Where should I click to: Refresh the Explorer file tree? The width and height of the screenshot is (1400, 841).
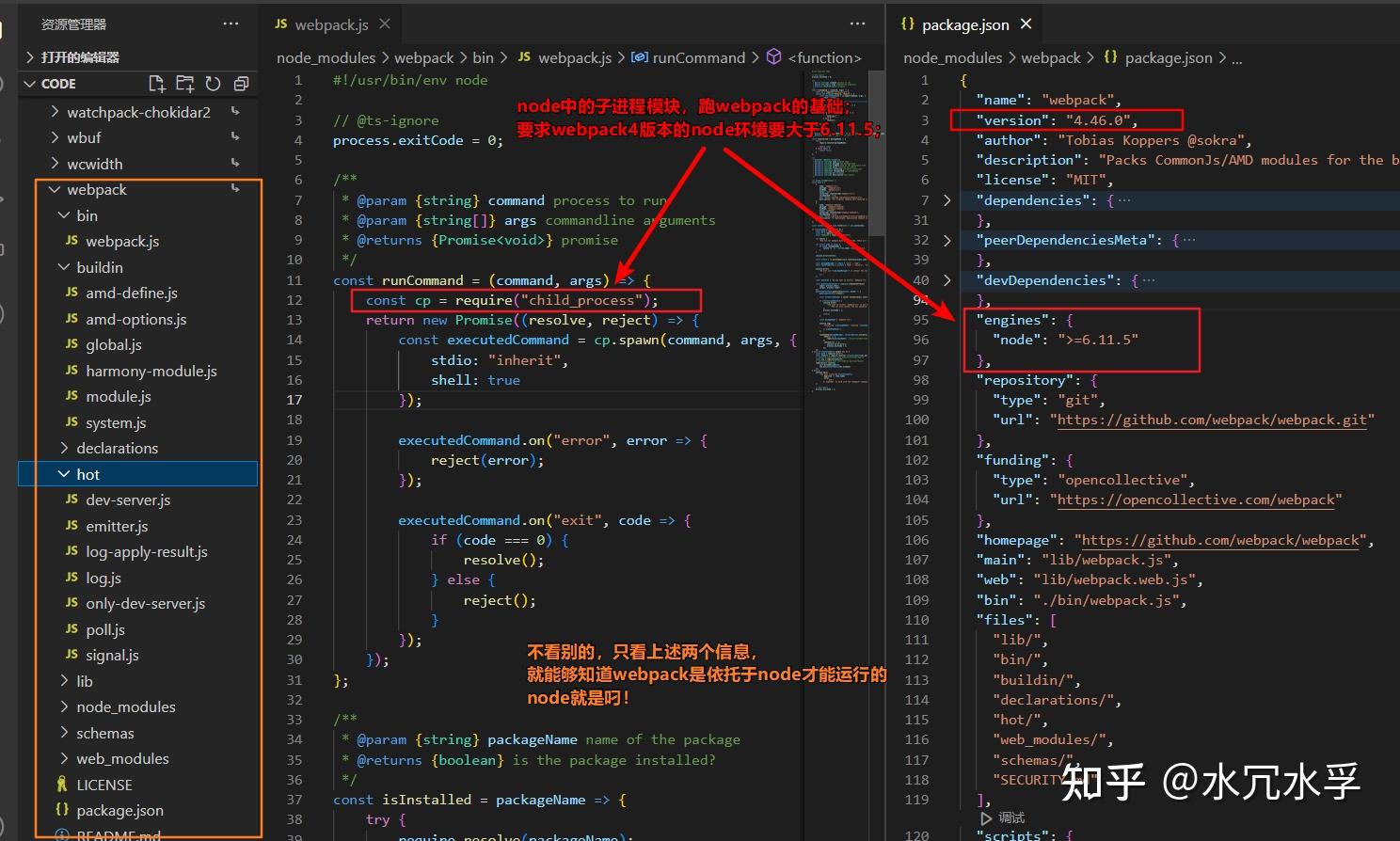coord(212,83)
